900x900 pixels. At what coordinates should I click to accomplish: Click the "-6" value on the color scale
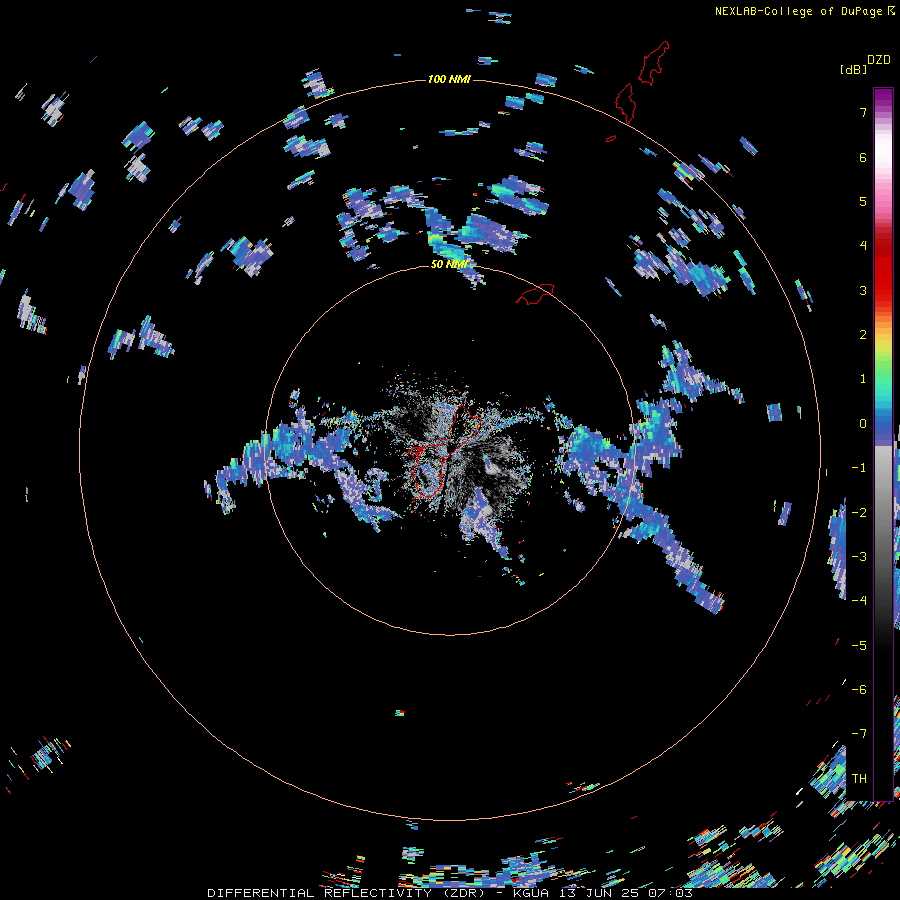[x=859, y=690]
